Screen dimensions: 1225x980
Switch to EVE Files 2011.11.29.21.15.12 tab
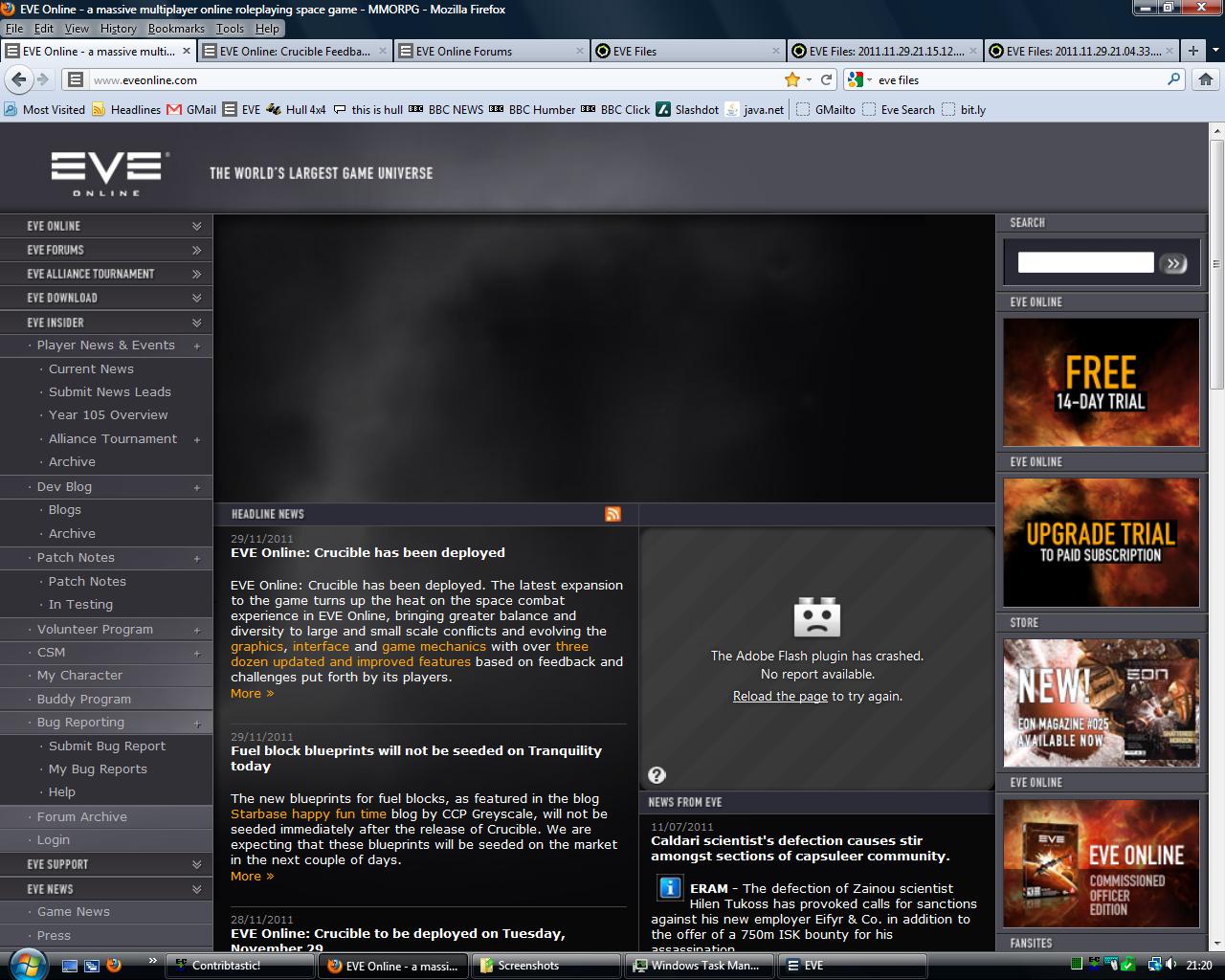point(884,51)
